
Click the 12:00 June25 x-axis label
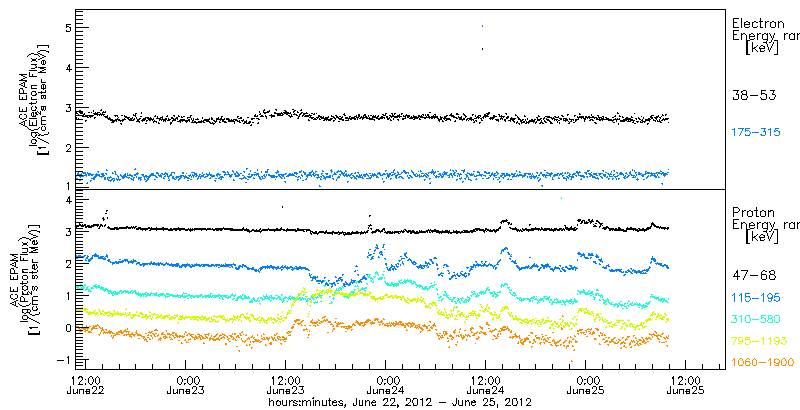[686, 385]
